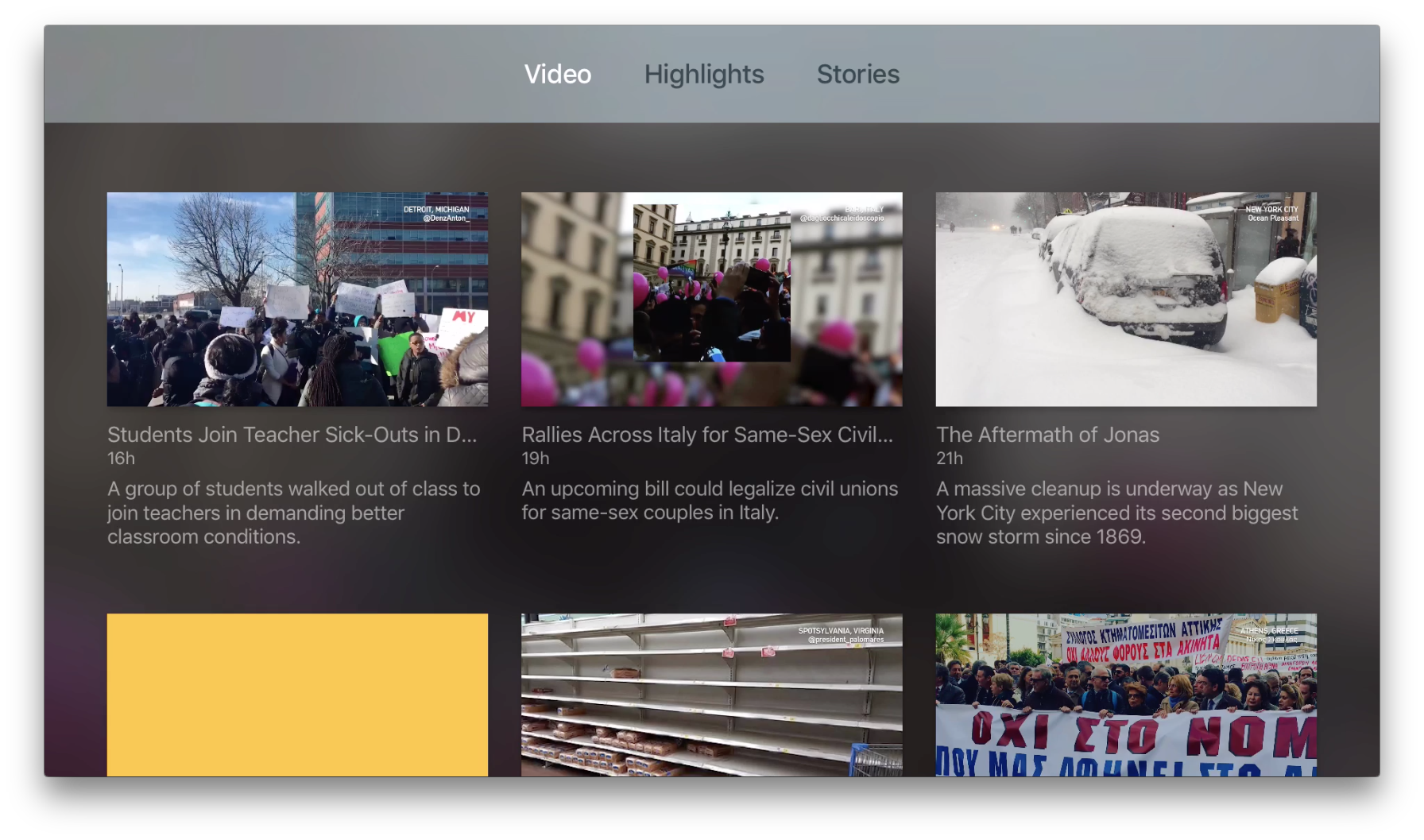Screen dimensions: 1424x840
Task: Select the Video tab
Action: pos(557,74)
